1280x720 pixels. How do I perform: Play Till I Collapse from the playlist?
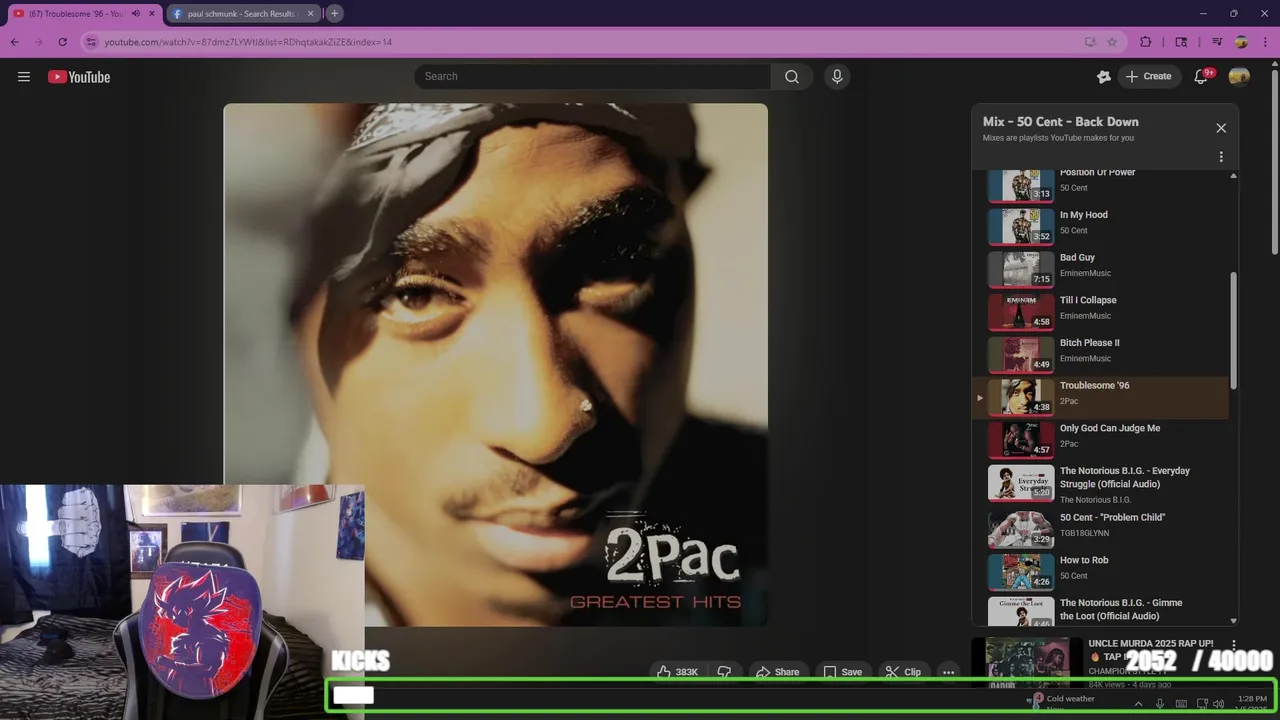[x=1100, y=310]
